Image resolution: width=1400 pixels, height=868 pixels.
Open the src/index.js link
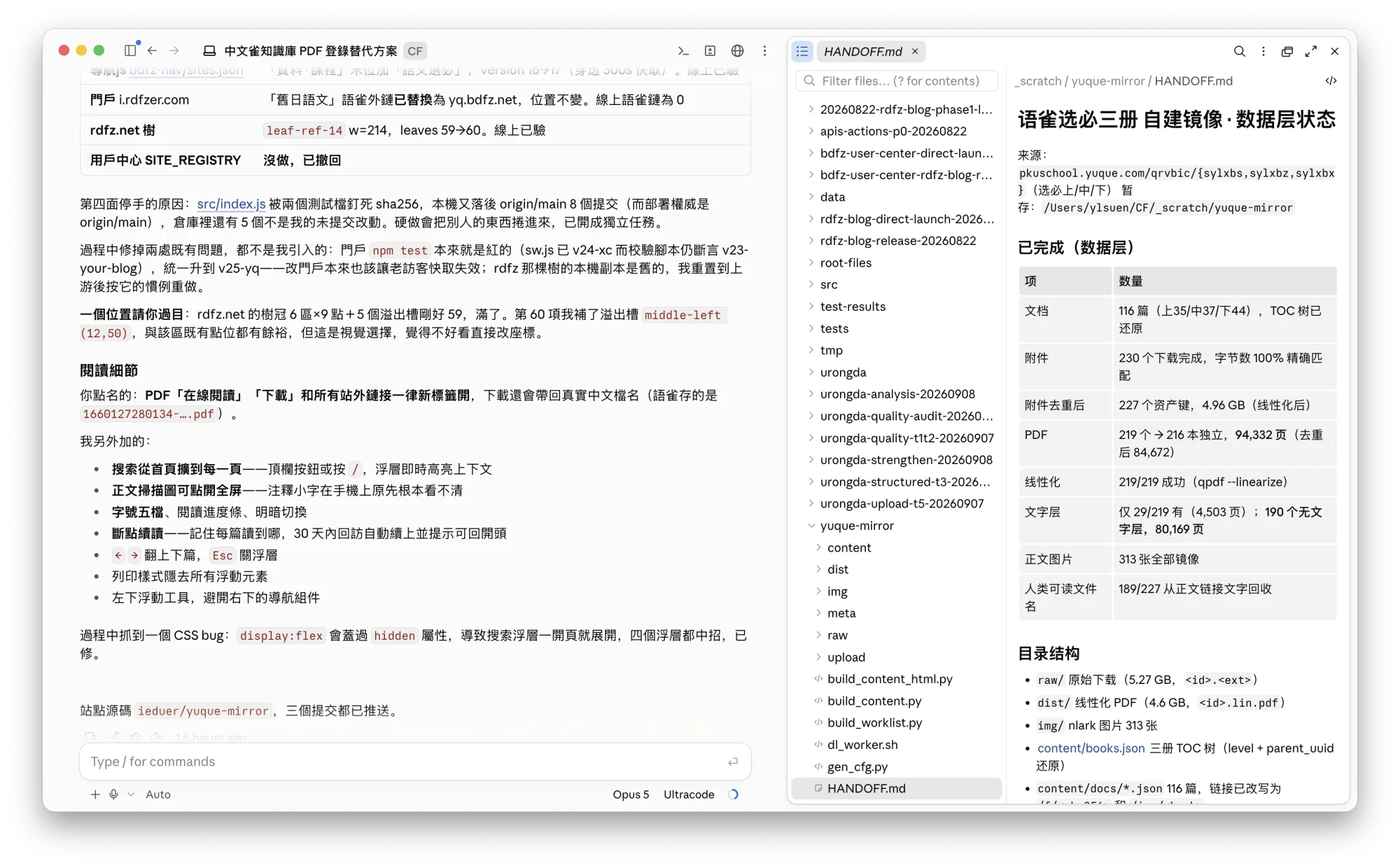[231, 204]
